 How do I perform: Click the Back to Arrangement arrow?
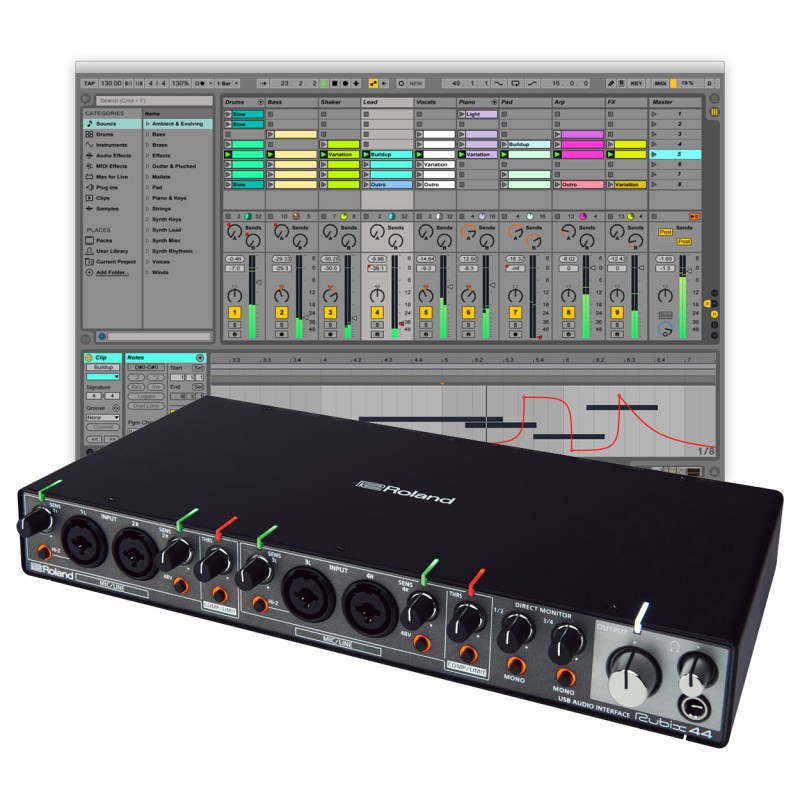point(384,83)
